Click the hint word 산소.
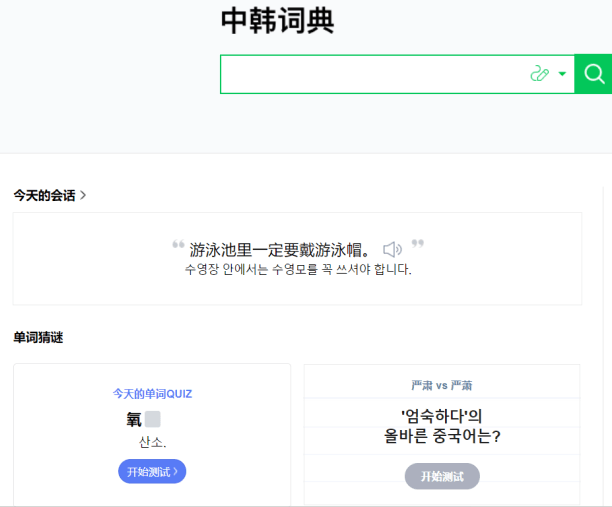Viewport: 612px width, 507px height. (x=153, y=442)
